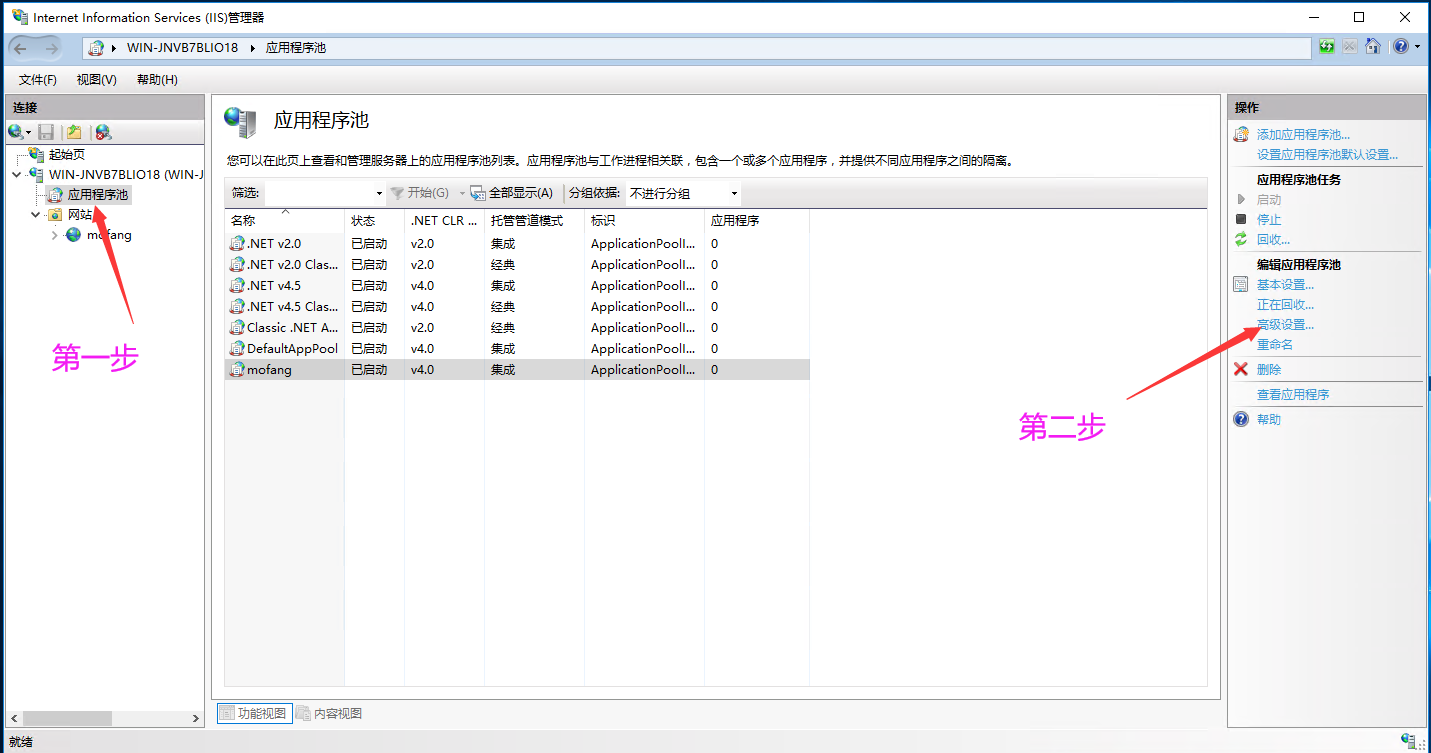
Task: Click the red delete X icon
Action: point(1241,369)
